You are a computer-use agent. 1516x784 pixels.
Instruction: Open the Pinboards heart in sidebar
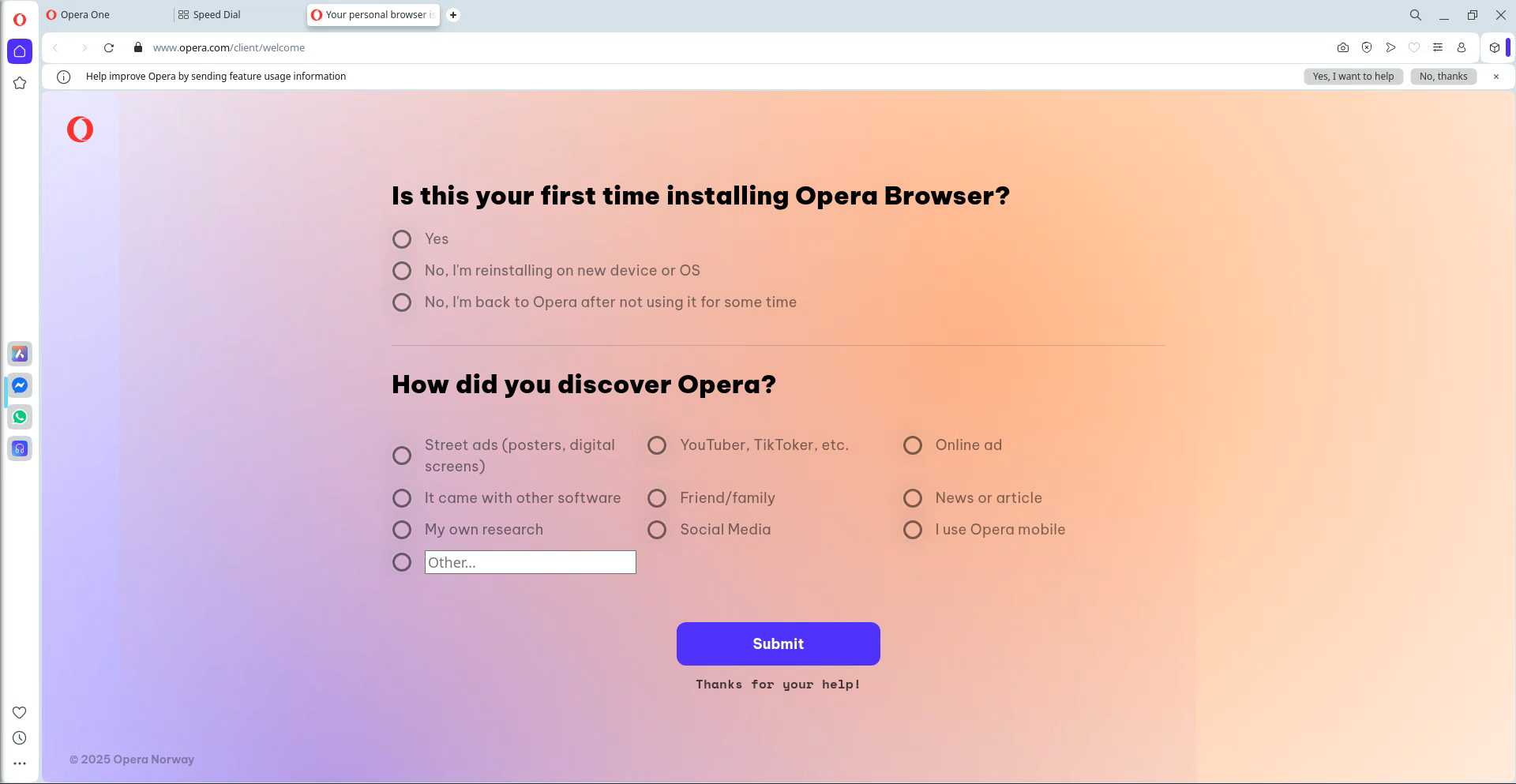[20, 712]
